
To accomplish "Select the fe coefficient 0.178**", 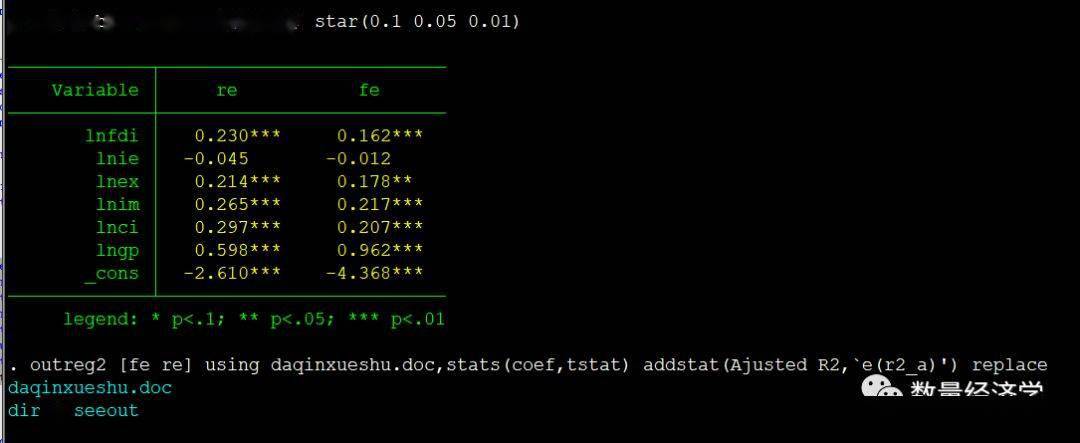I will pos(375,181).
